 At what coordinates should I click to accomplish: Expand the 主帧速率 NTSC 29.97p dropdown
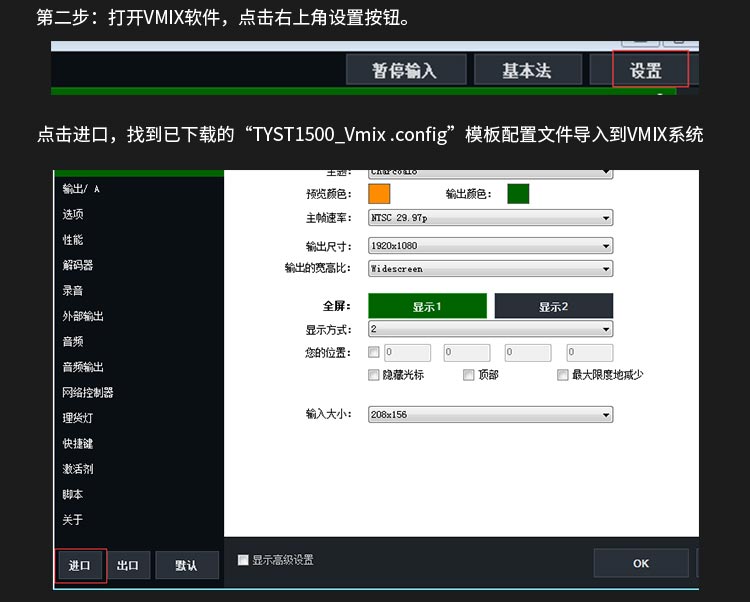[x=490, y=218]
